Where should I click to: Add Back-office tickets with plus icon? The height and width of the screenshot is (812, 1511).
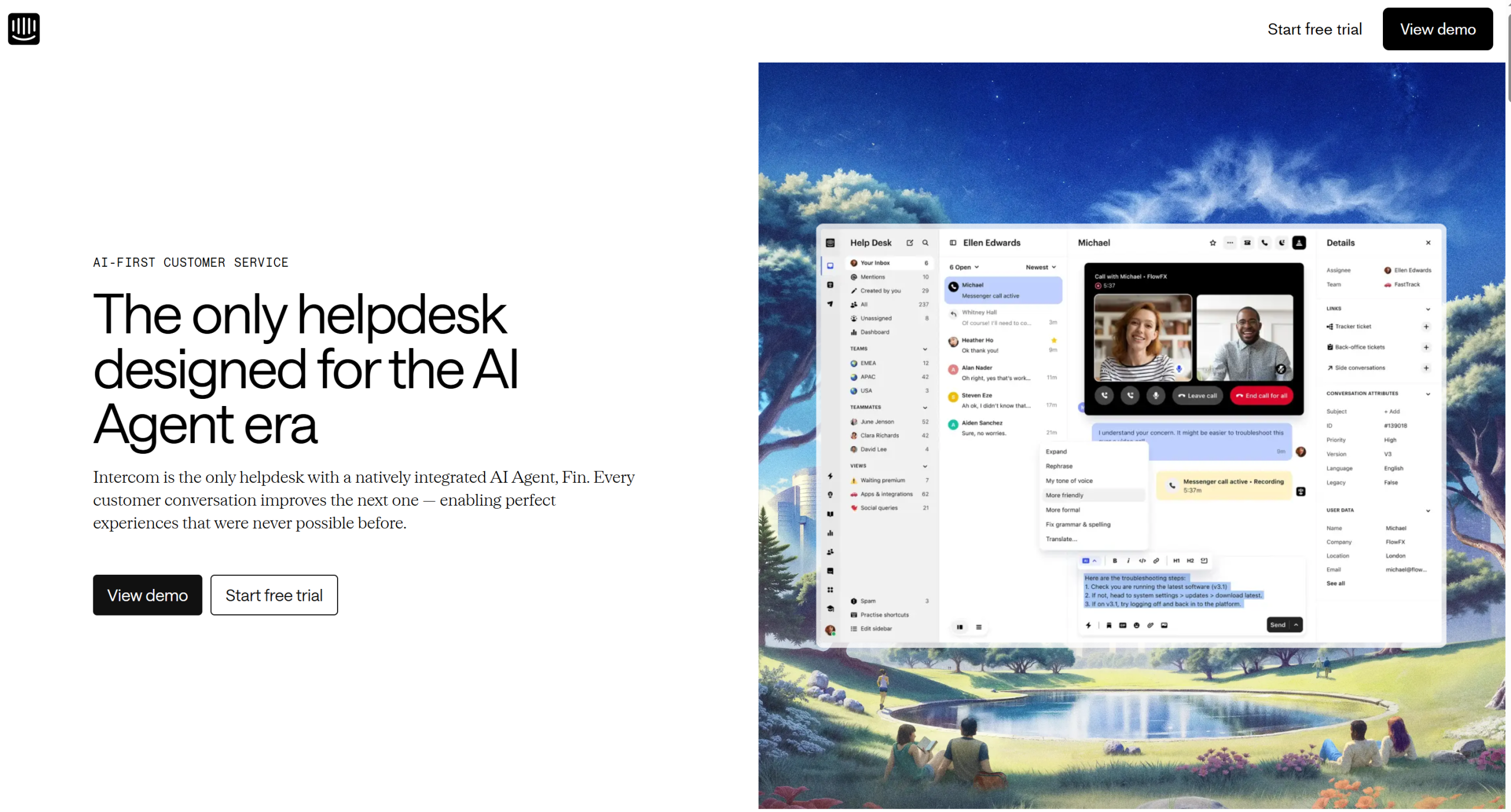[x=1426, y=347]
